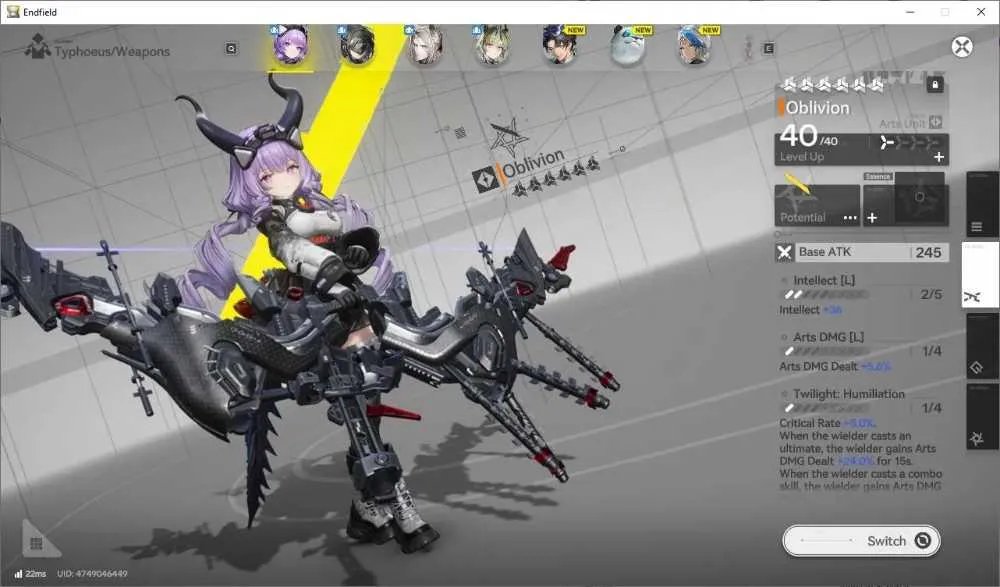This screenshot has width=1000, height=587.
Task: Click the Arts DMG [L] progress bar
Action: coord(825,351)
